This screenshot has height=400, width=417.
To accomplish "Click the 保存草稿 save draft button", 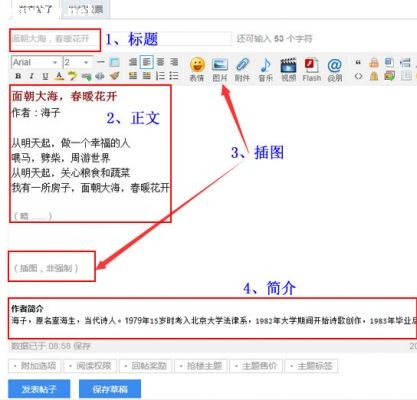I will [110, 389].
